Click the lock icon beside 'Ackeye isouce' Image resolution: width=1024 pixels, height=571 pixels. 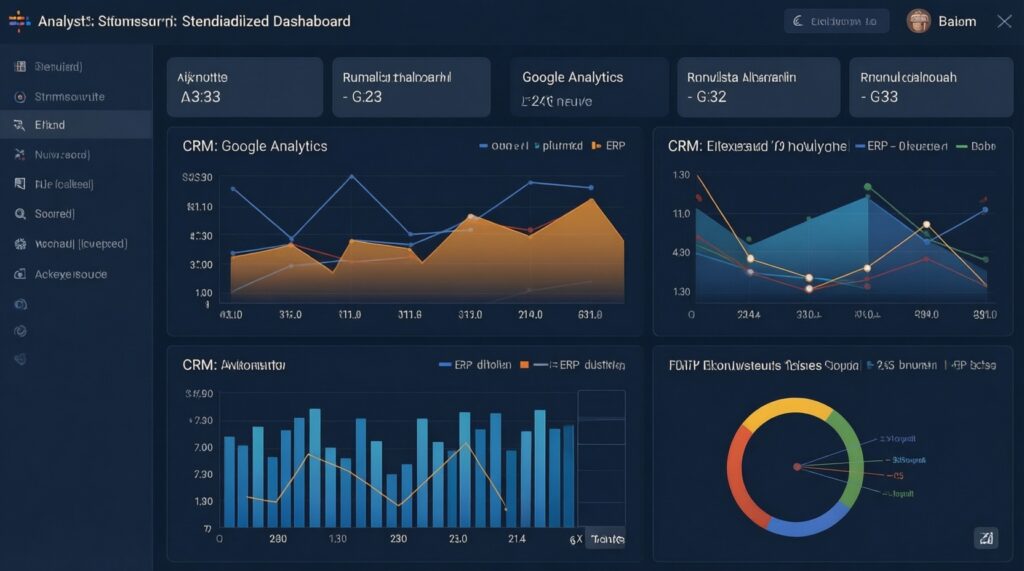[x=19, y=273]
